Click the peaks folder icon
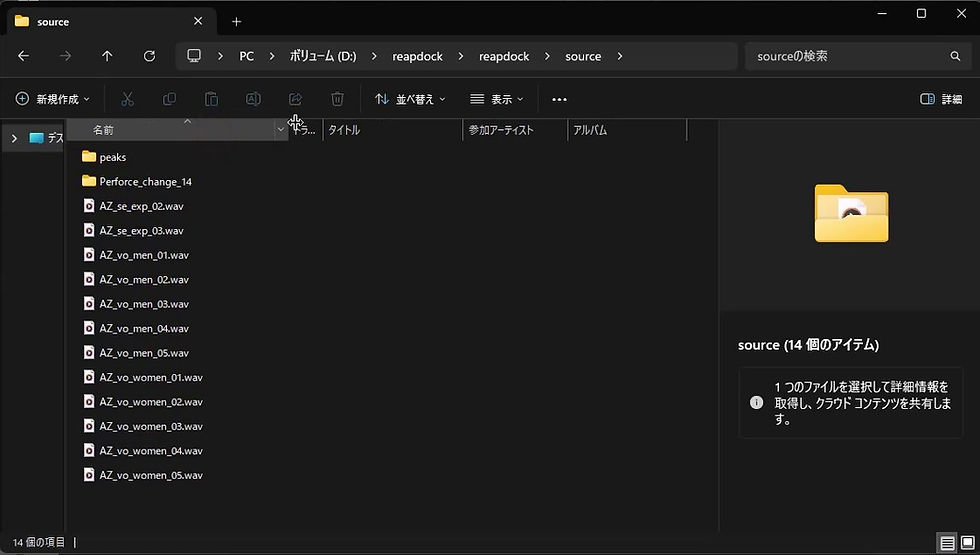This screenshot has height=555, width=980. tap(89, 157)
